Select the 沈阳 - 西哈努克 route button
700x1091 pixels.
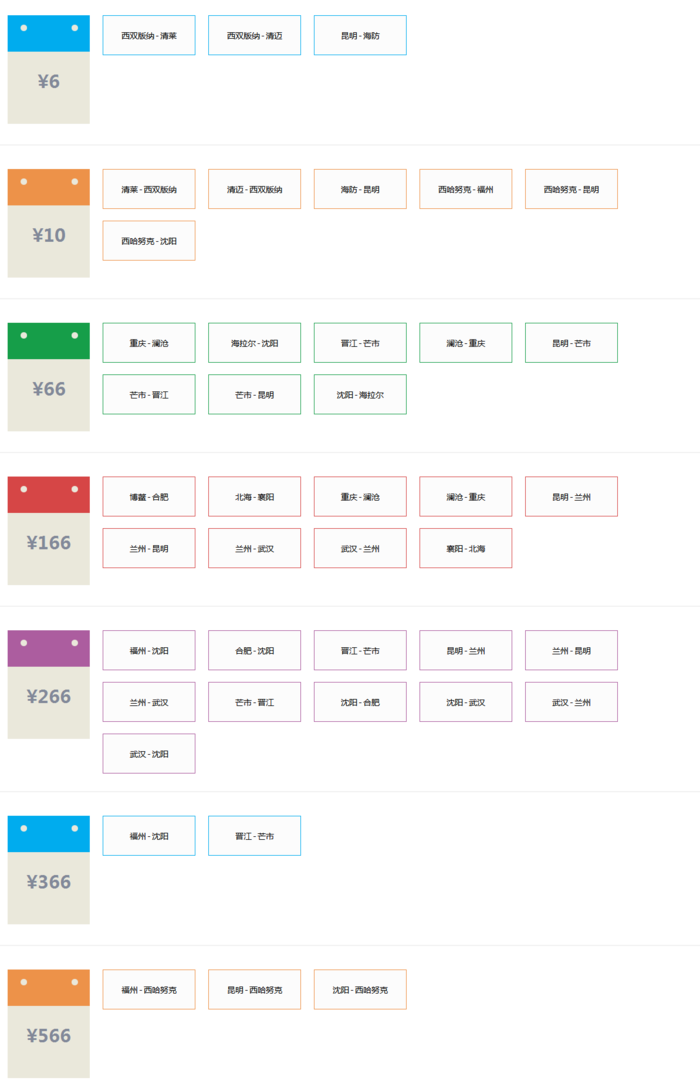tap(360, 990)
